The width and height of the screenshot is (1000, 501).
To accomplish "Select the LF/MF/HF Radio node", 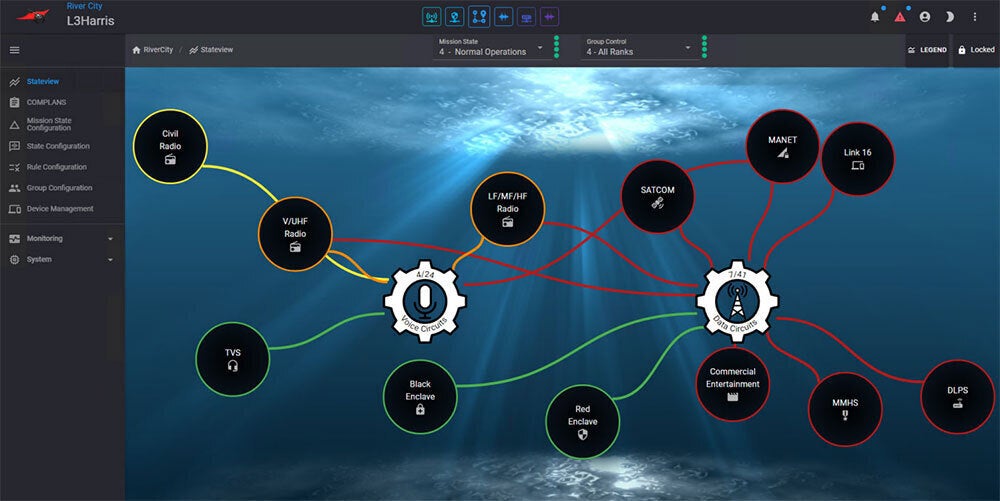I will 508,209.
